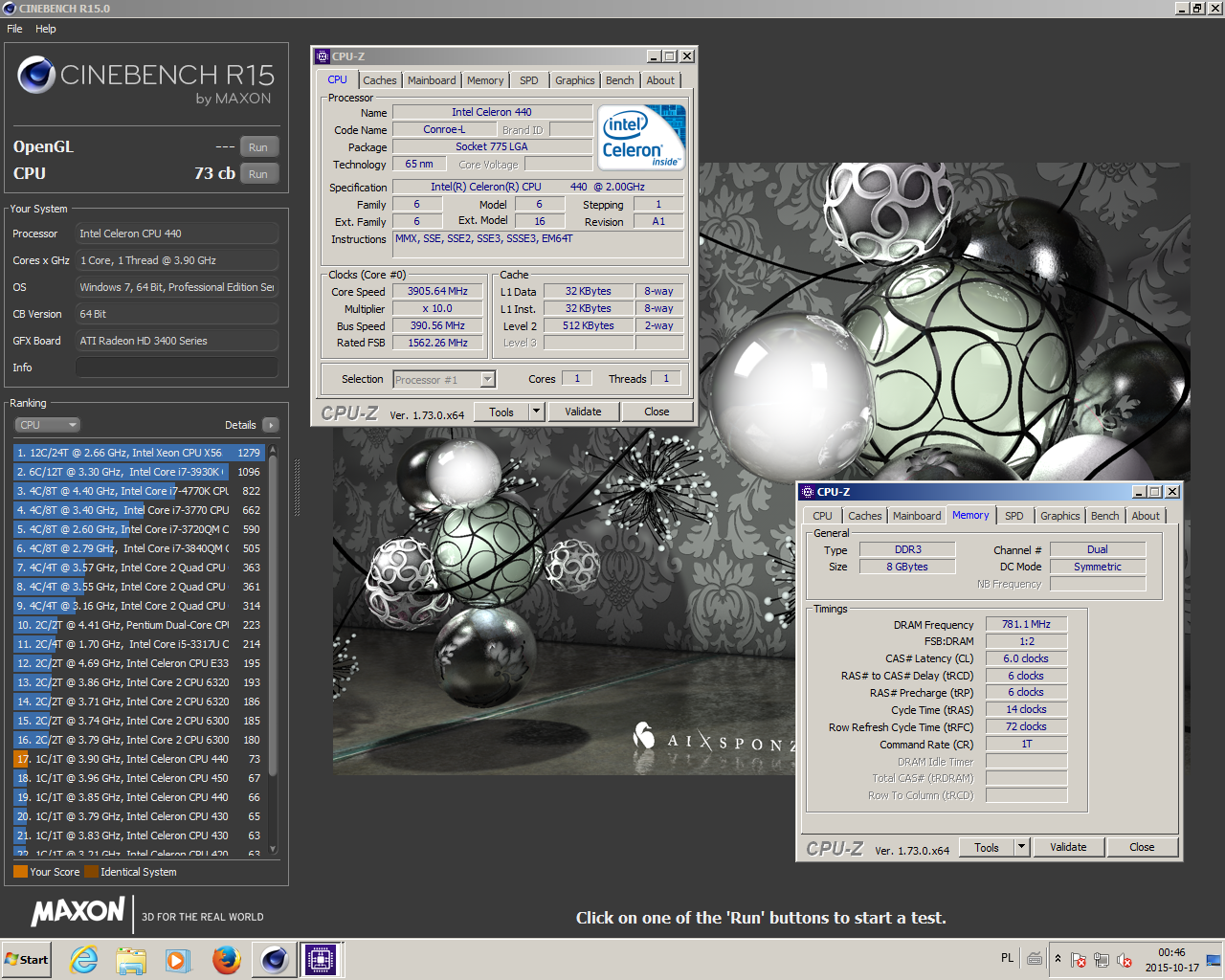Open SPD tab in Memory CPU-Z window
The height and width of the screenshot is (980, 1225).
(1014, 516)
